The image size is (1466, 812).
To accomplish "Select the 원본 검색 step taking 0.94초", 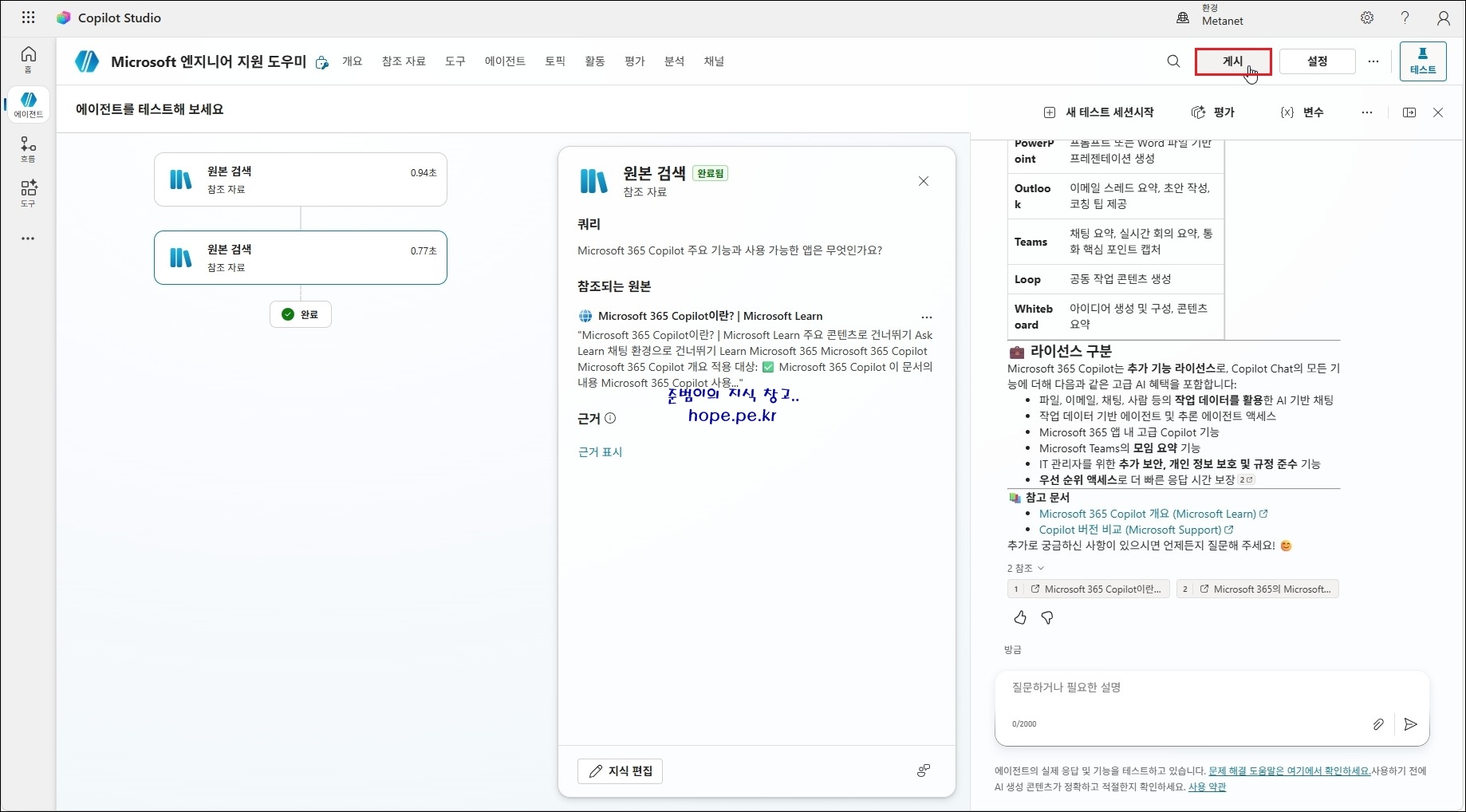I will (301, 179).
